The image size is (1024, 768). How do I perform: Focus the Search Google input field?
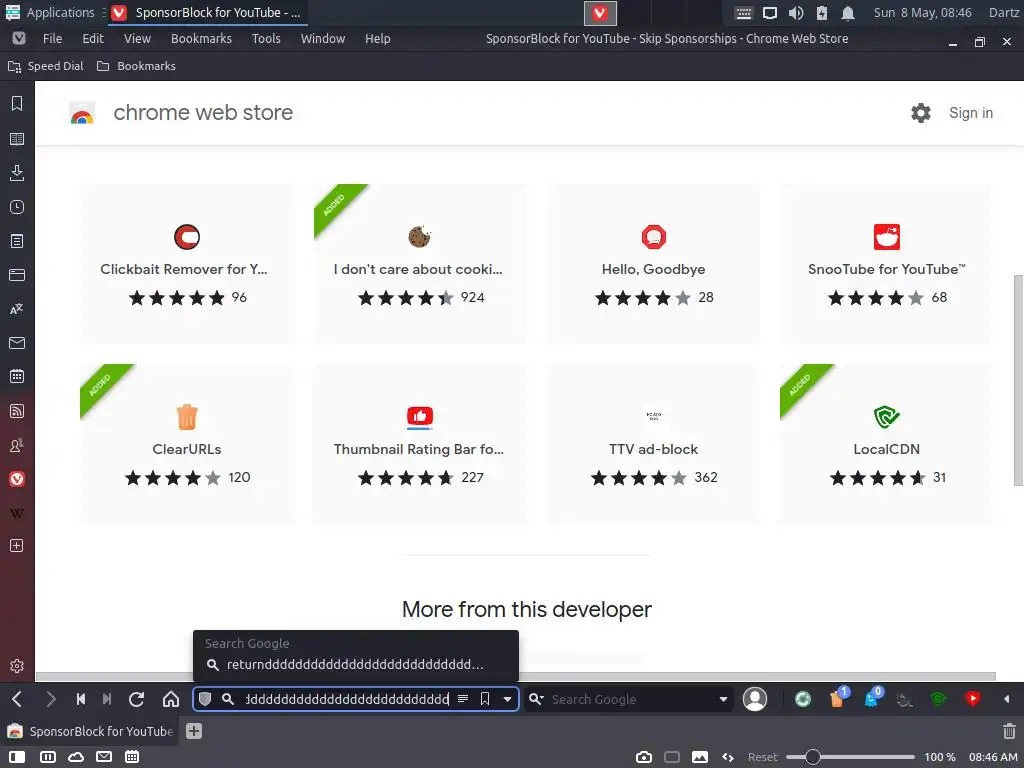[630, 699]
